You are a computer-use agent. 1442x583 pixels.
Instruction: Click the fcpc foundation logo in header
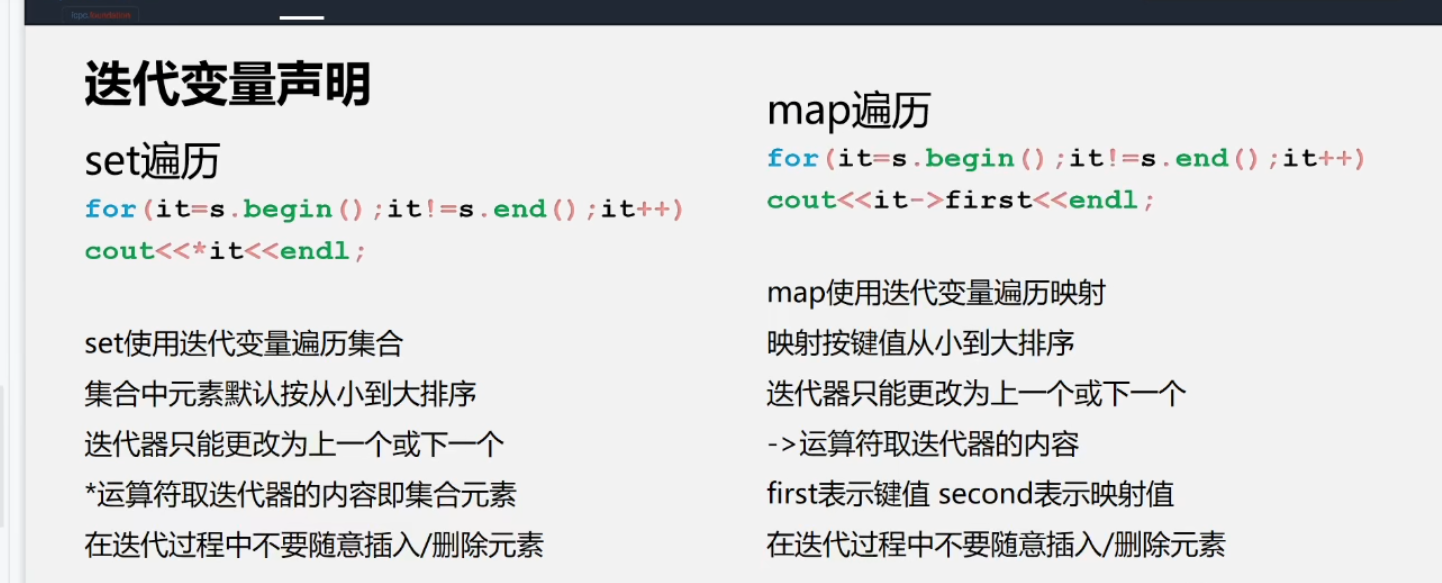100,15
